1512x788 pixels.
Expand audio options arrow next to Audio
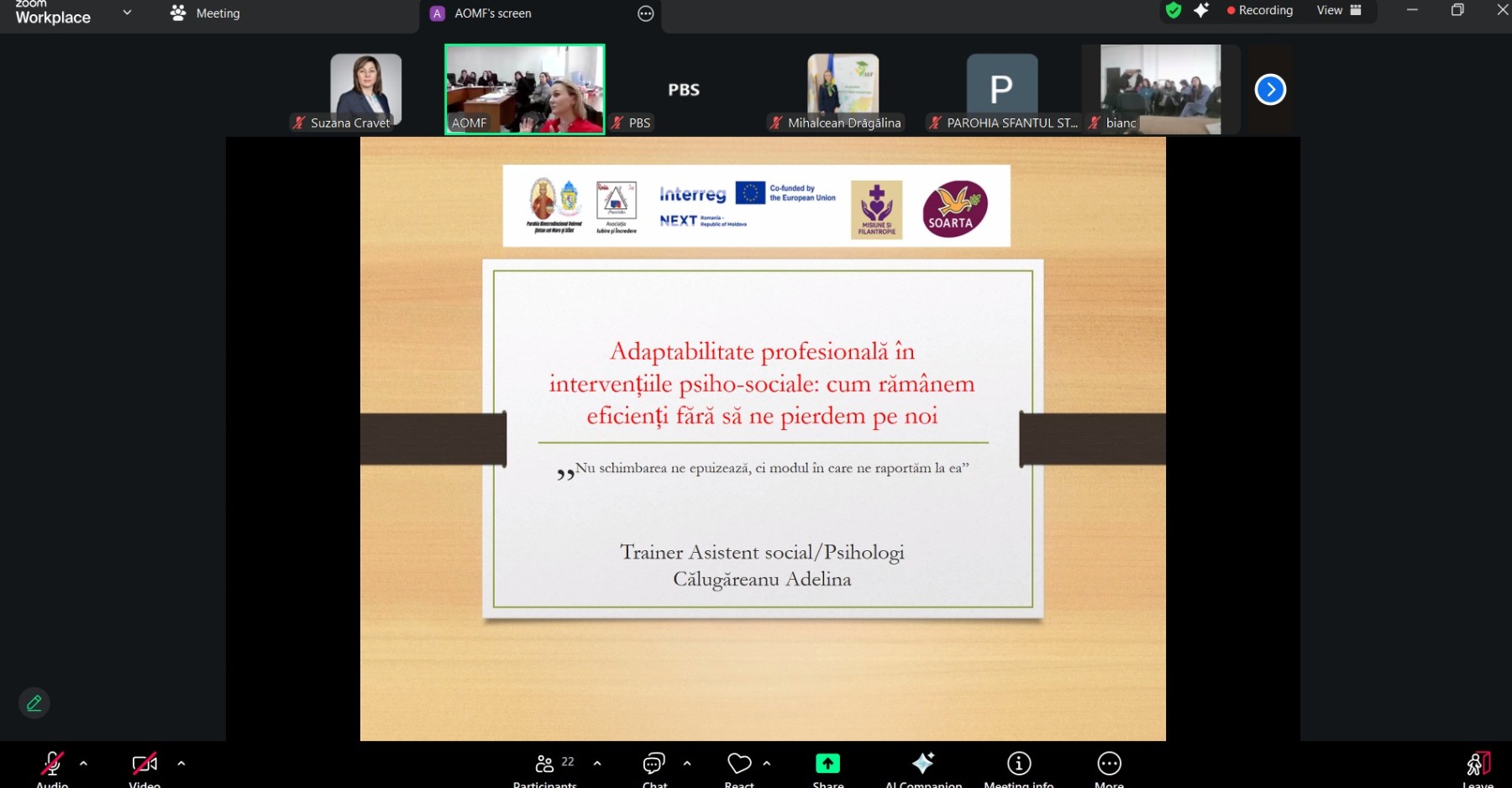pyautogui.click(x=83, y=764)
